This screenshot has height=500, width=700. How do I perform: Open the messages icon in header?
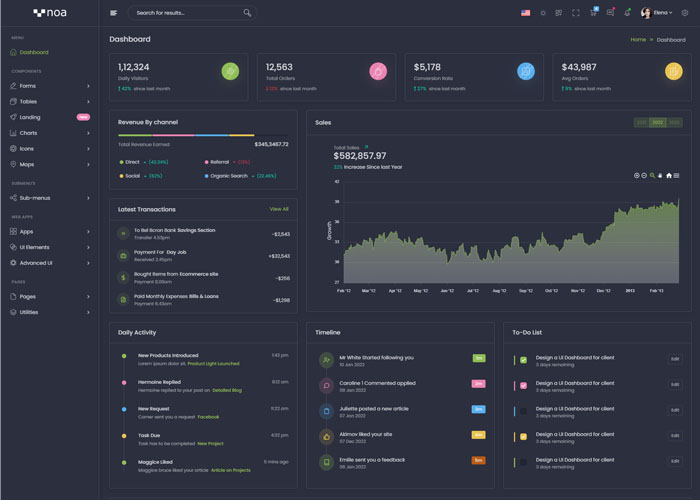coord(610,13)
